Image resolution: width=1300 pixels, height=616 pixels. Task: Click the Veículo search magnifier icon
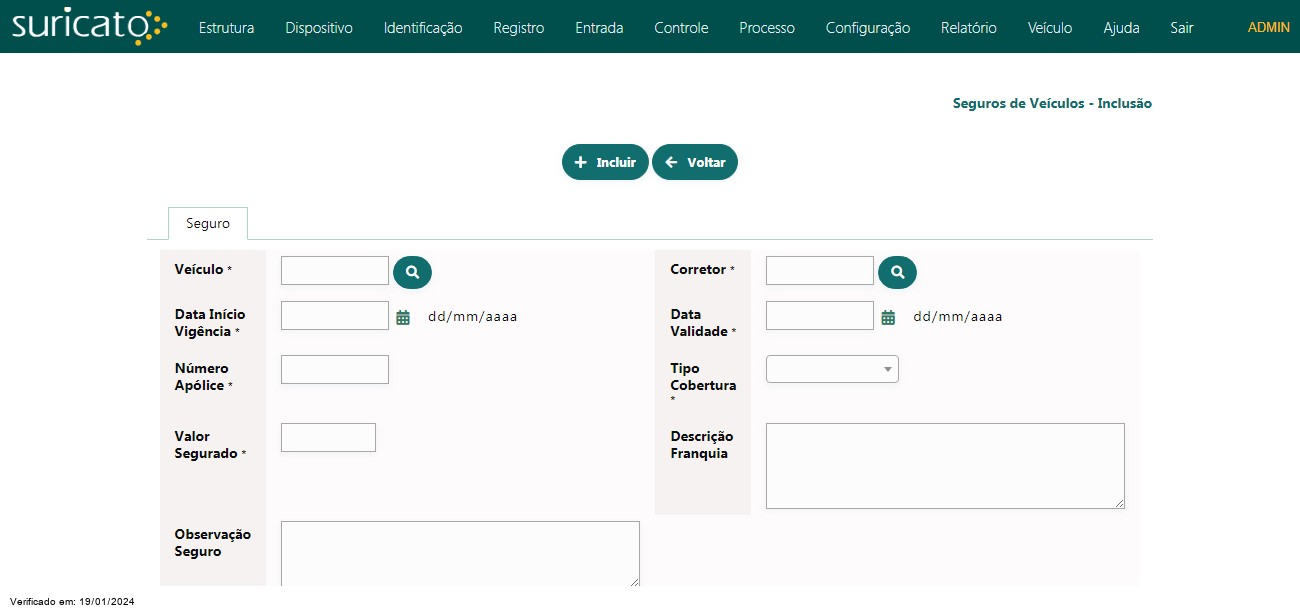coord(412,271)
